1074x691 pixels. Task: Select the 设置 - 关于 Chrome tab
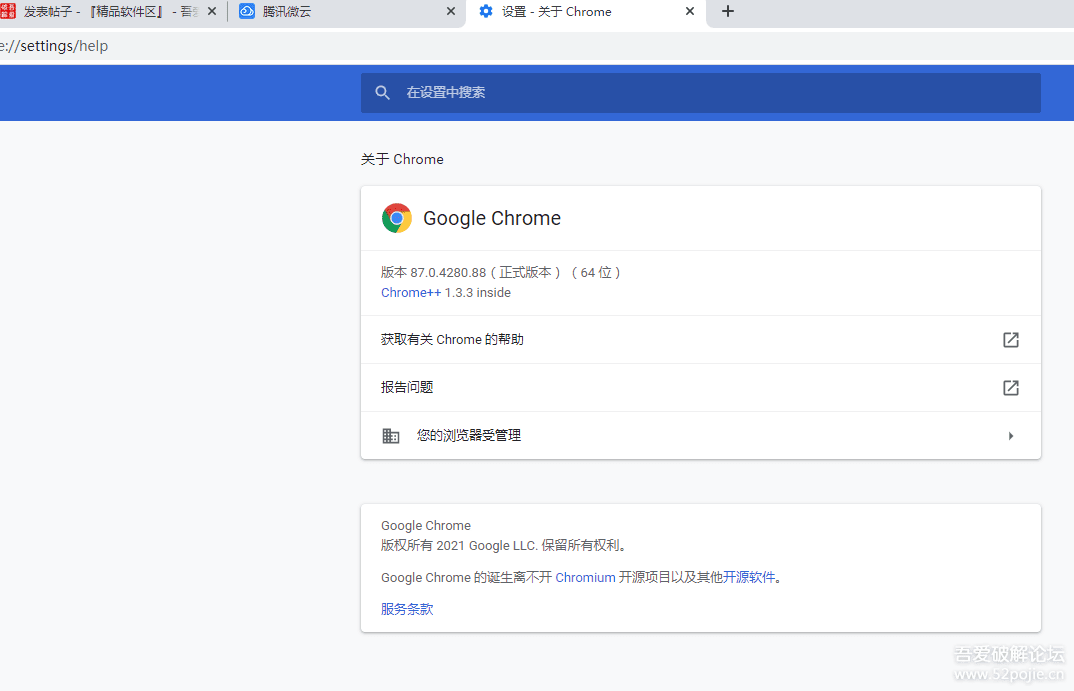[x=586, y=12]
